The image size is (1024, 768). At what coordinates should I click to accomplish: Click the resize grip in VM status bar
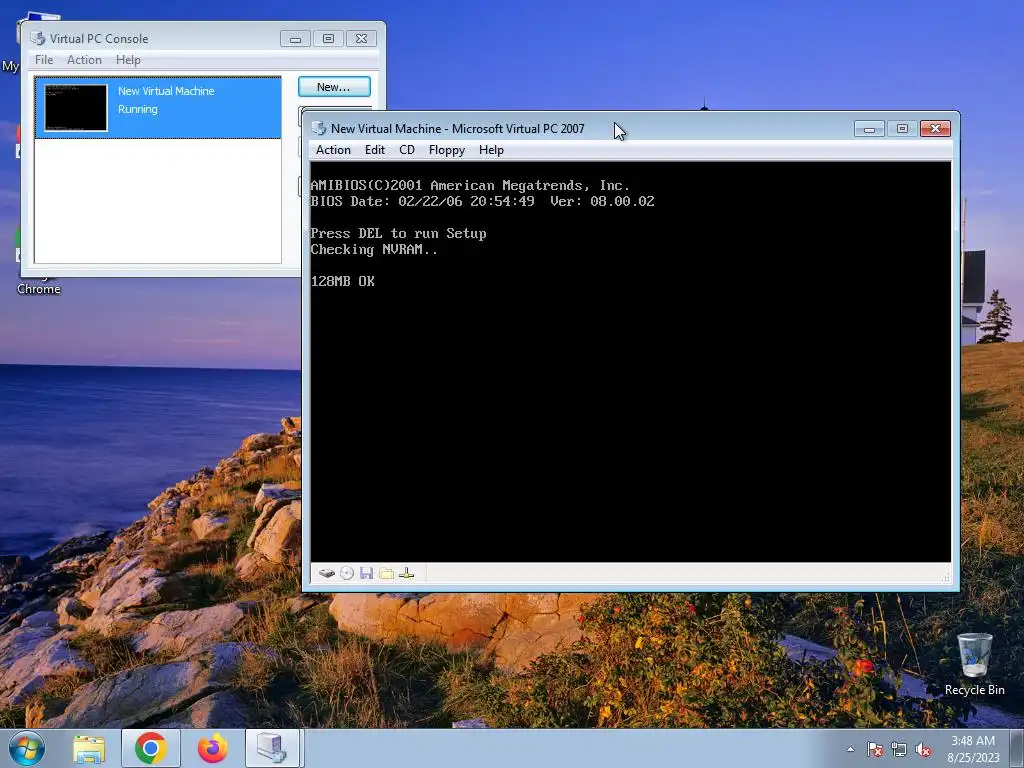click(x=946, y=577)
